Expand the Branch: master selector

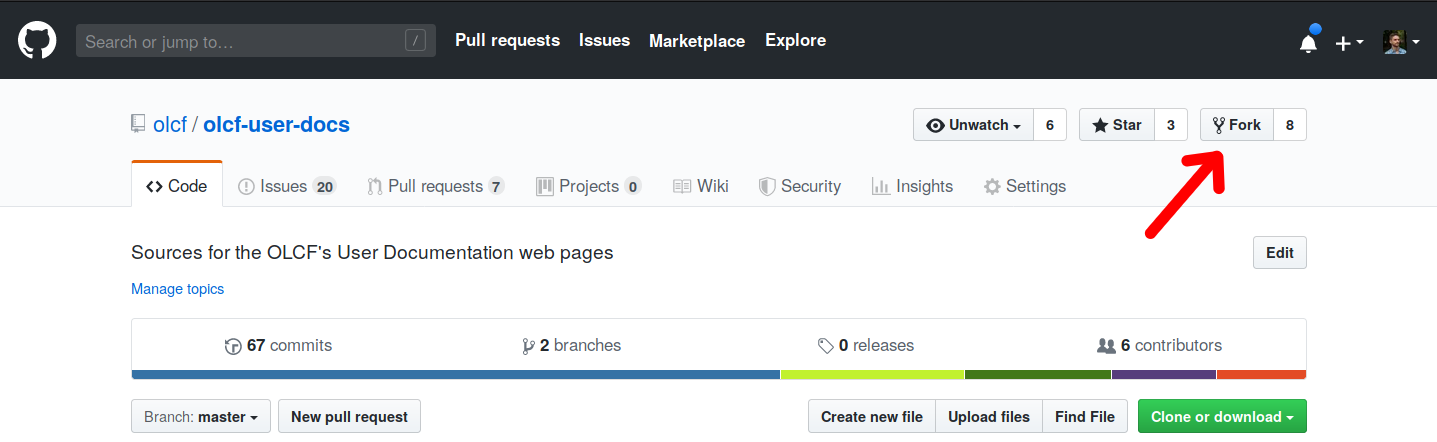click(x=201, y=417)
